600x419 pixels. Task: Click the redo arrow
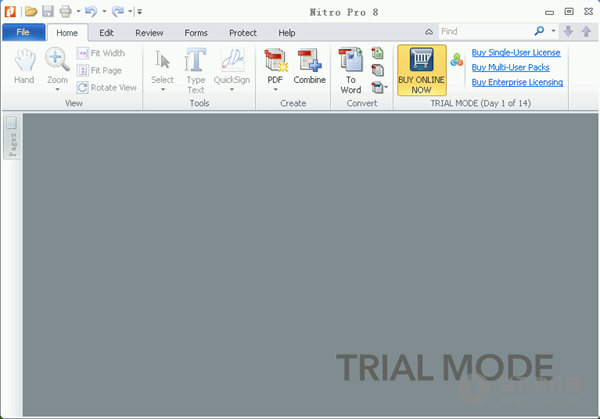(117, 11)
